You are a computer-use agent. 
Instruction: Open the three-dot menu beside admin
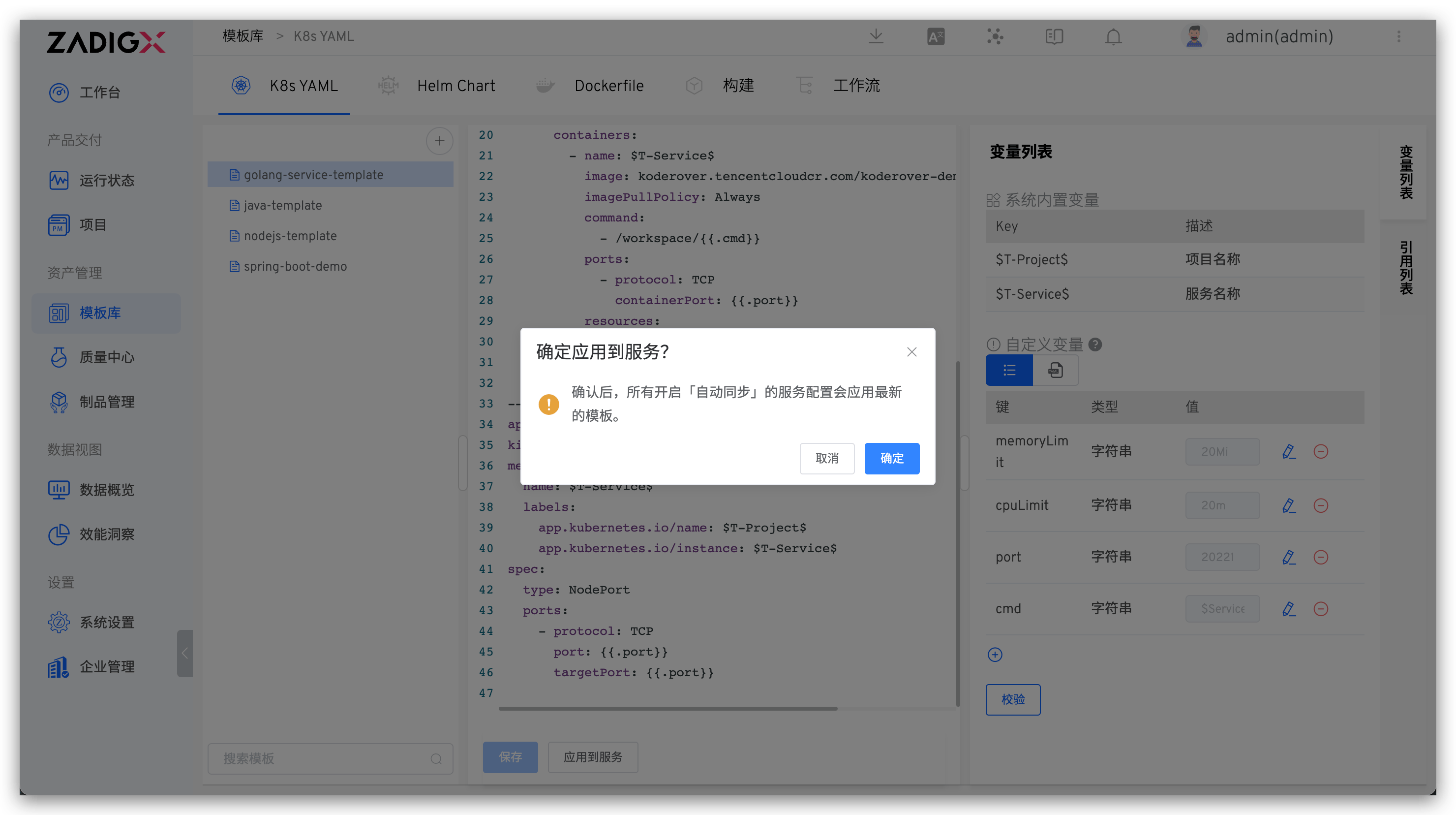pyautogui.click(x=1399, y=37)
